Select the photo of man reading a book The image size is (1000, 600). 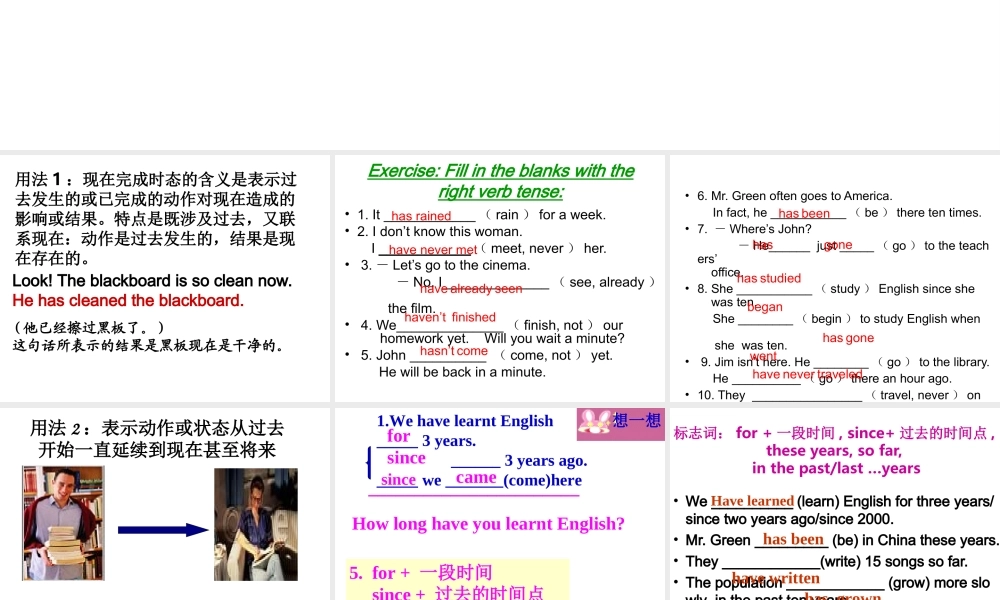click(256, 524)
